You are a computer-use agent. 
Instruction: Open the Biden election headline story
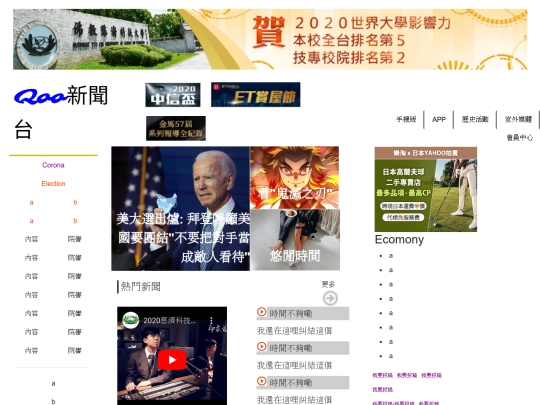[180, 208]
